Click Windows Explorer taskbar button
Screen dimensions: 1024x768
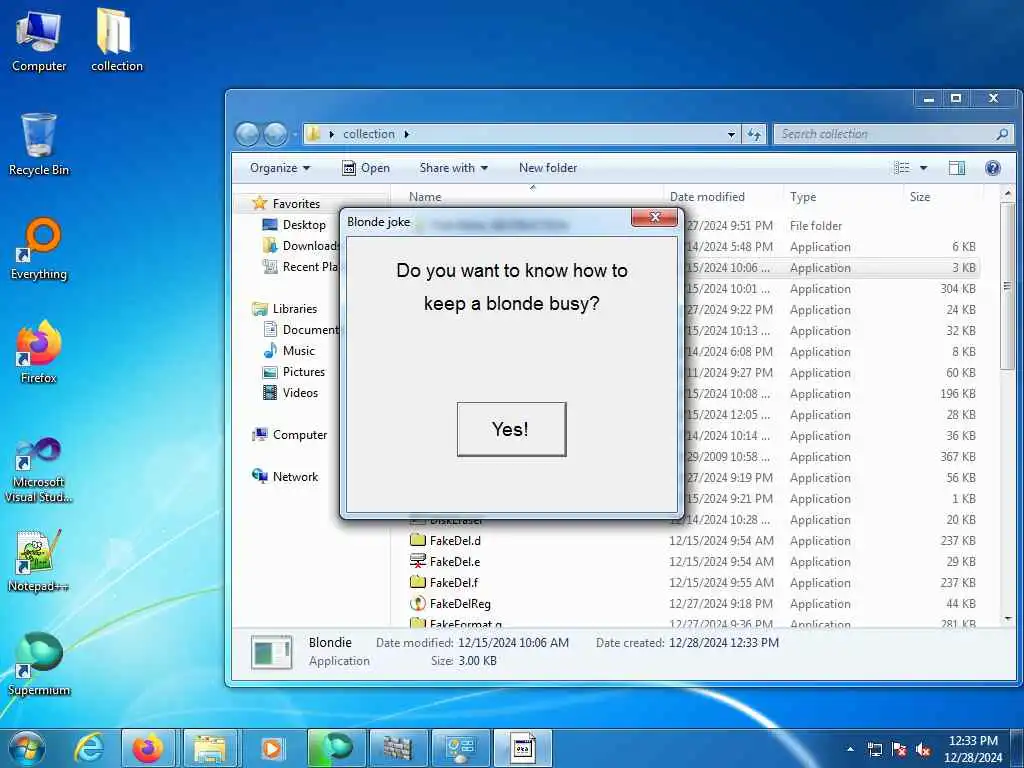tap(210, 748)
